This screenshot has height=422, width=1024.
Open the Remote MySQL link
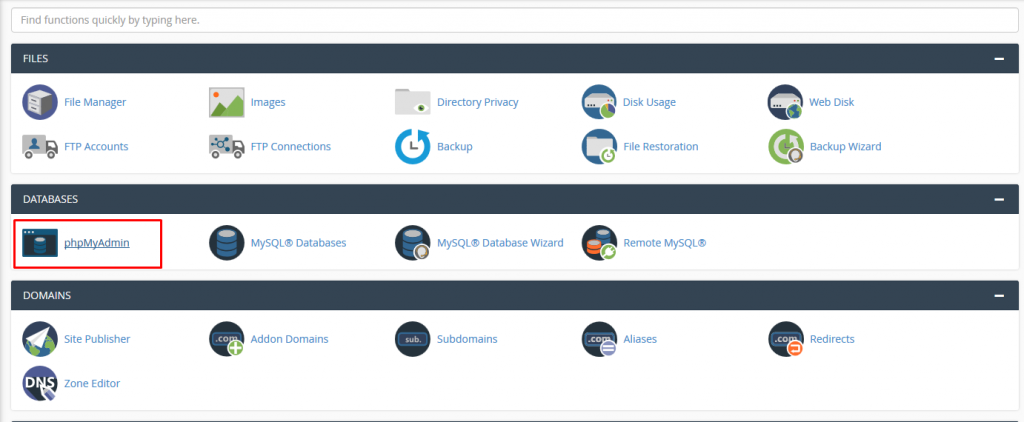664,243
